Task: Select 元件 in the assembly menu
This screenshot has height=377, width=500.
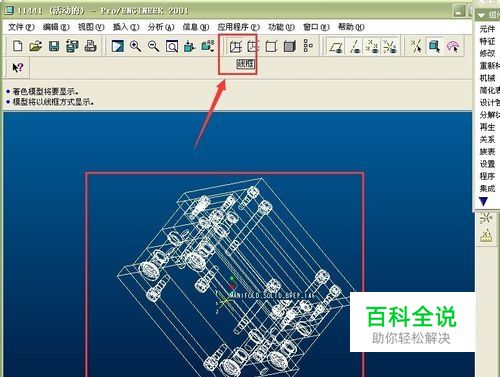Action: (x=487, y=29)
